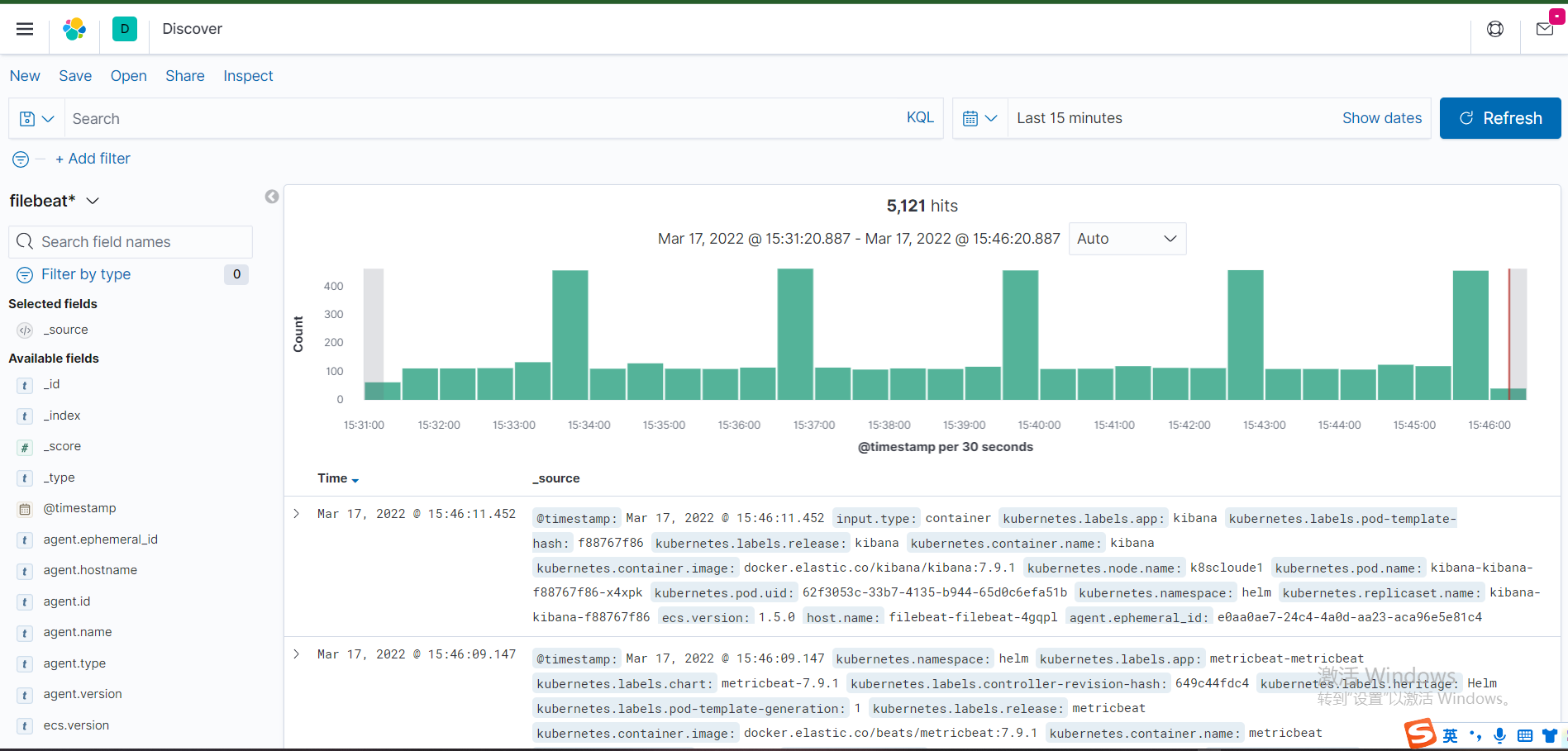Viewport: 1568px width, 751px height.
Task: Click the Last 15 minutes time range
Action: pos(1070,118)
